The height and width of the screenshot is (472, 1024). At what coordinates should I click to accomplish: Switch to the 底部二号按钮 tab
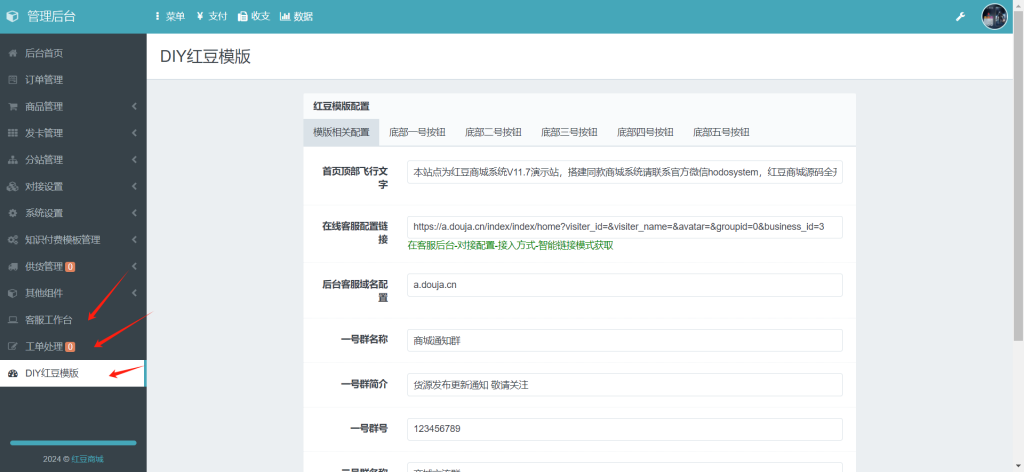click(x=493, y=132)
